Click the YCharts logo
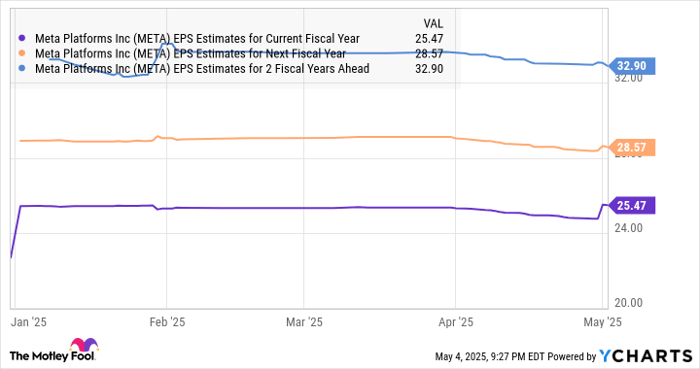Screen dimensions: 700x369 point(646,356)
